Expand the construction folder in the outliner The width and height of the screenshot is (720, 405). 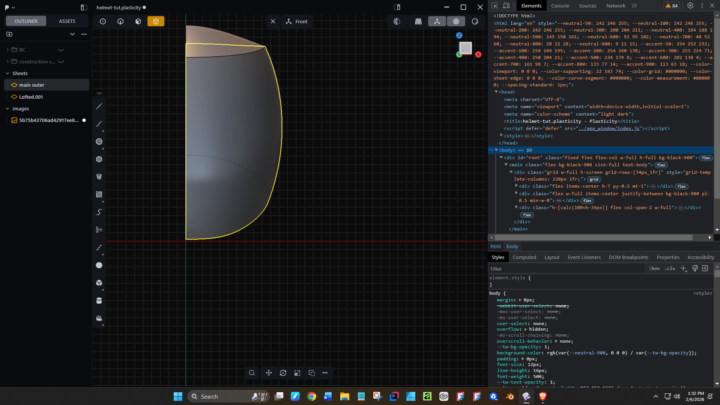tap(8, 62)
